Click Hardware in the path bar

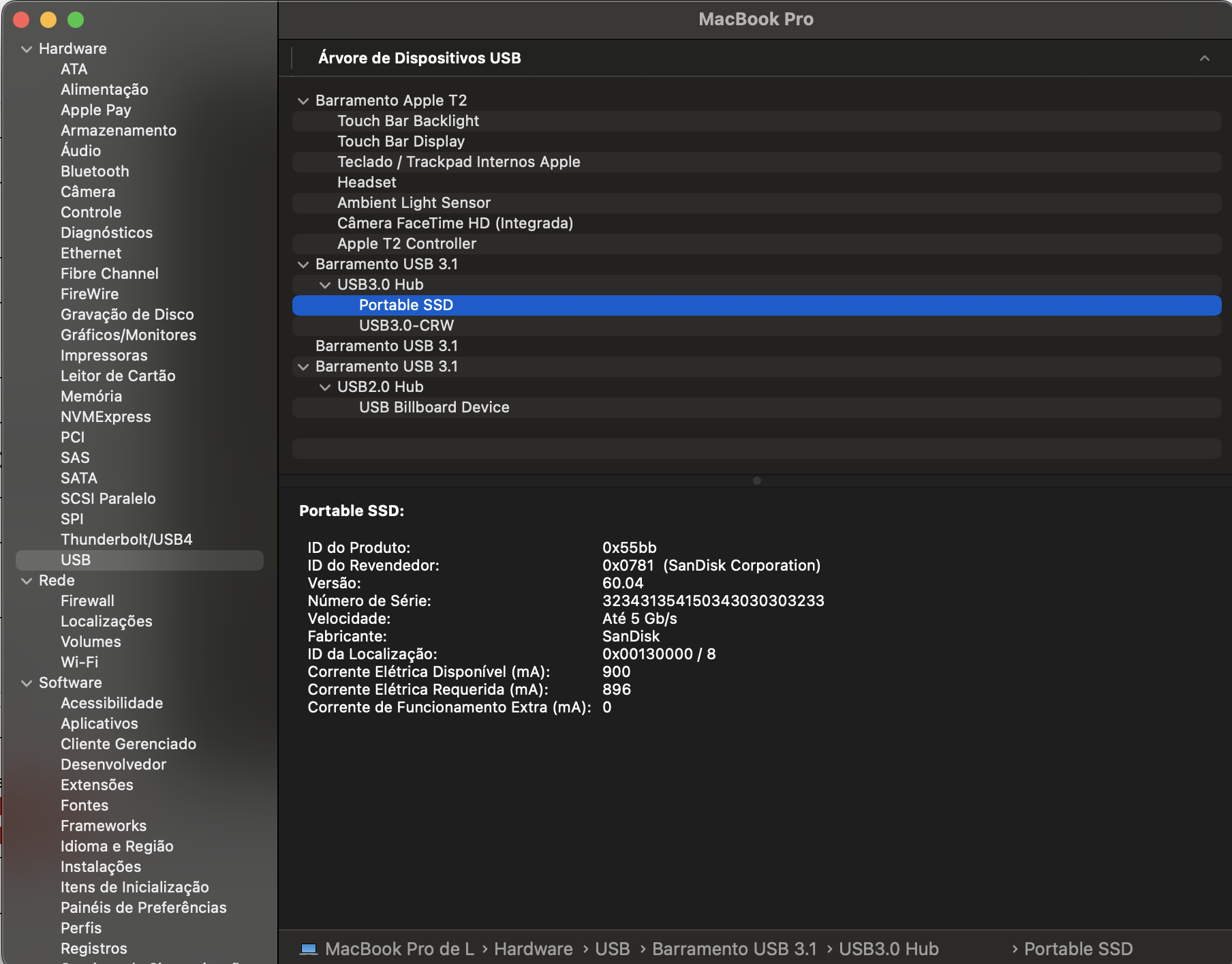tap(534, 949)
